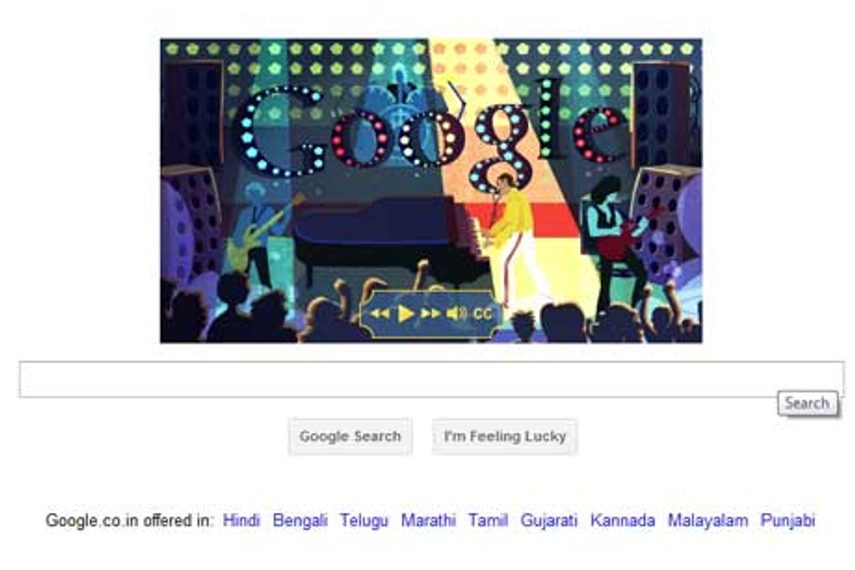
Task: Switch the language to Punjabi
Action: (788, 520)
